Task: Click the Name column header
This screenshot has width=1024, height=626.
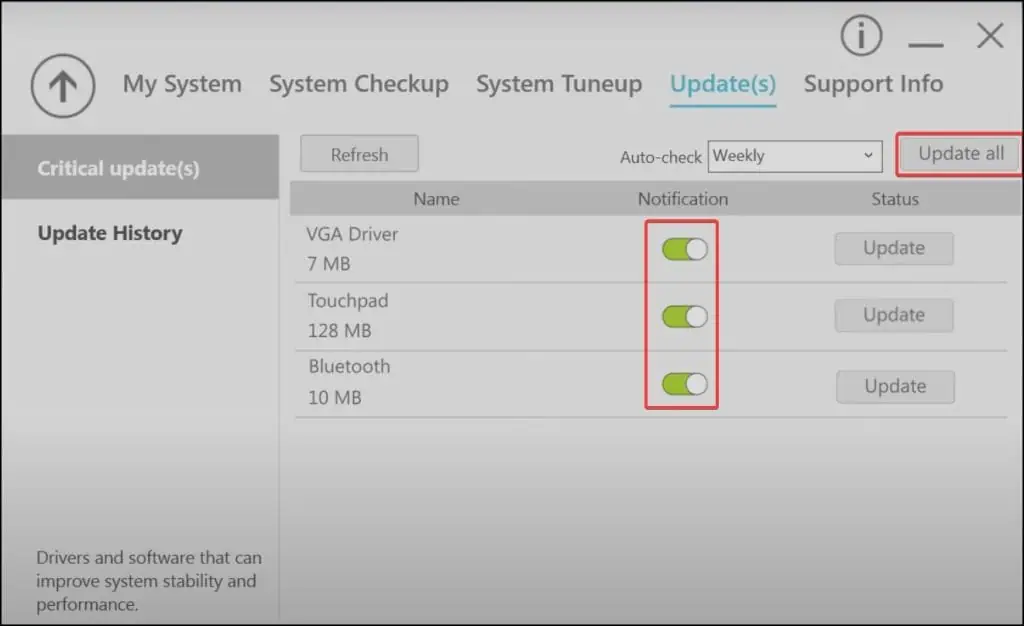Action: click(x=437, y=198)
